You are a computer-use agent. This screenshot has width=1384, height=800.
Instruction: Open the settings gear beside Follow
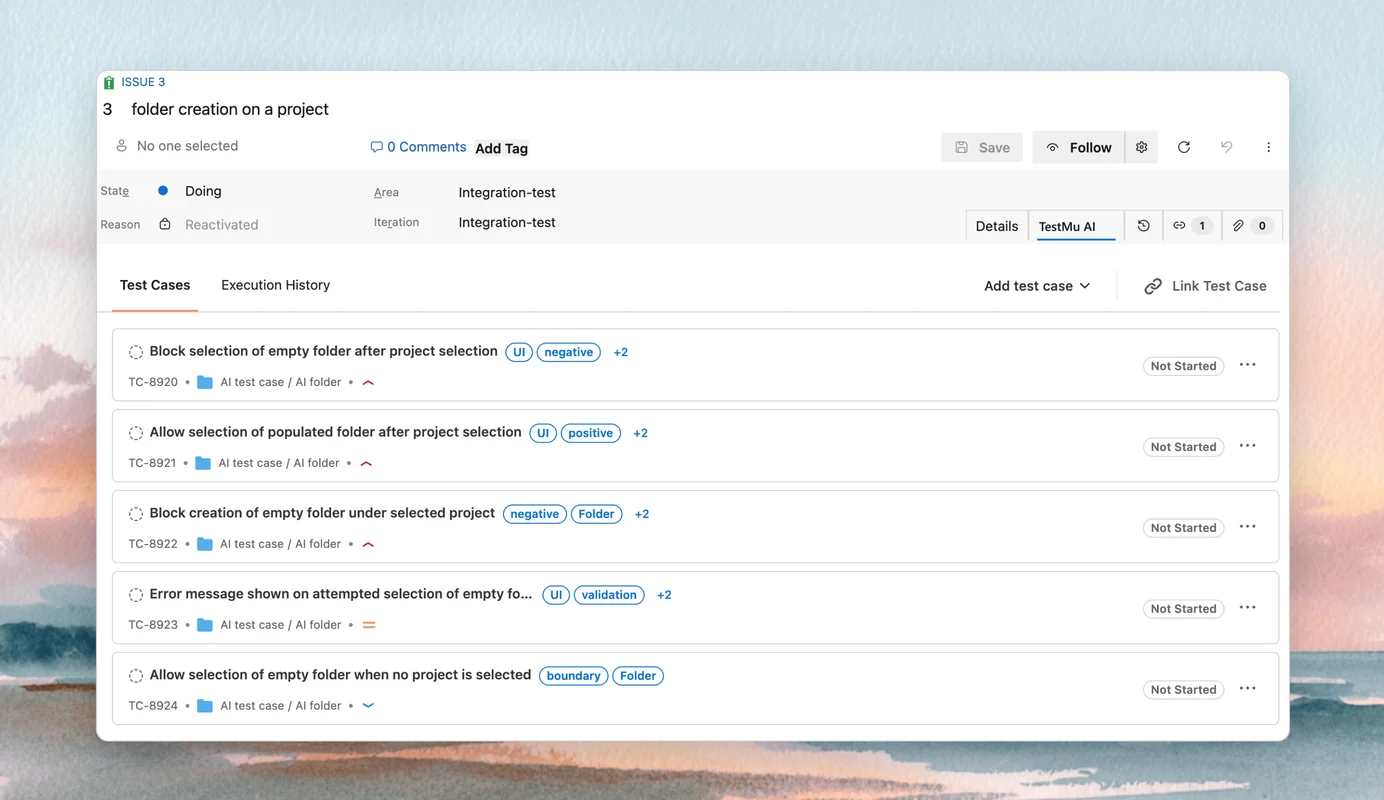pyautogui.click(x=1141, y=147)
